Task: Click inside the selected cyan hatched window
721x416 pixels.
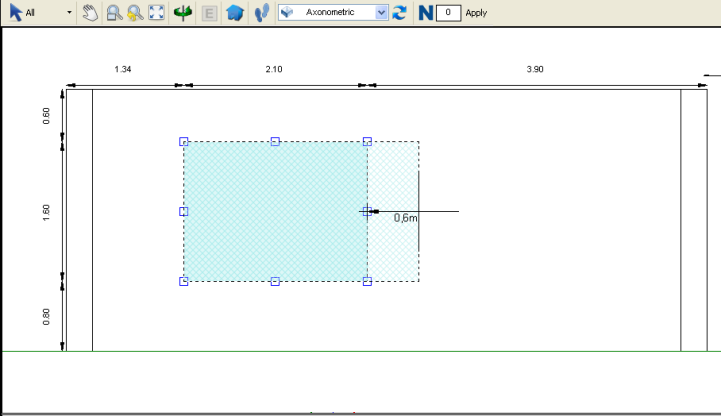Action: tap(275, 211)
